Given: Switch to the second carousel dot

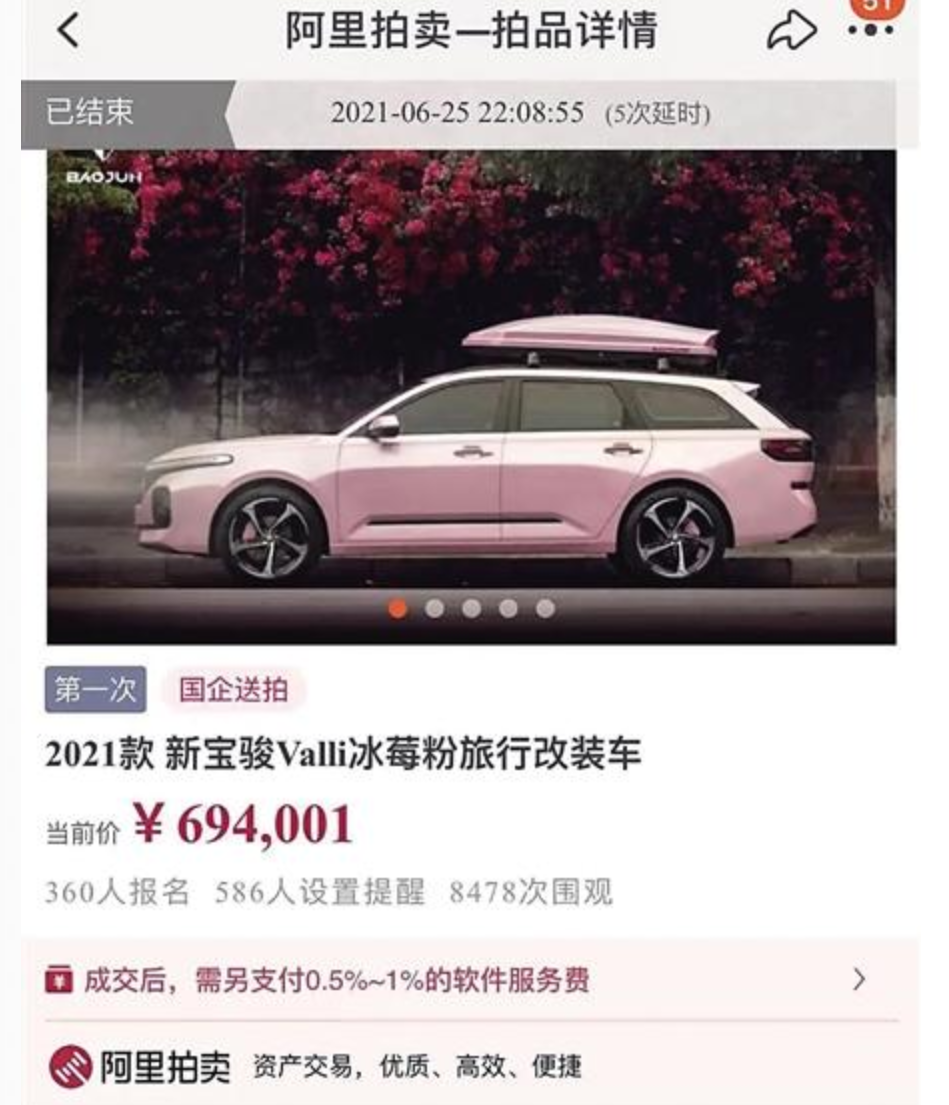Looking at the screenshot, I should click(x=435, y=608).
